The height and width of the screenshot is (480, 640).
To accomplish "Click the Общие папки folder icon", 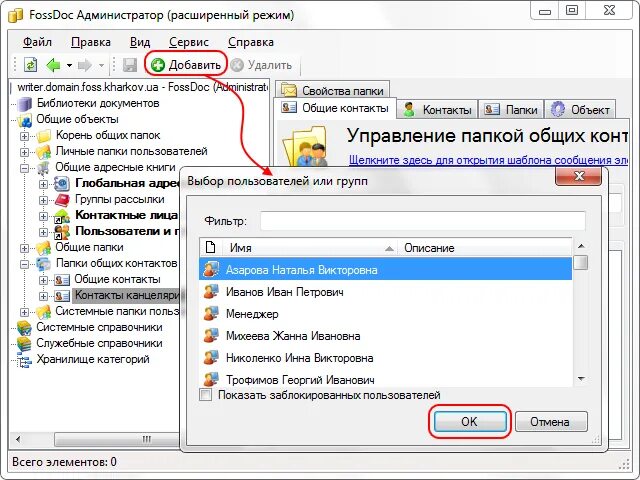I will click(x=43, y=248).
